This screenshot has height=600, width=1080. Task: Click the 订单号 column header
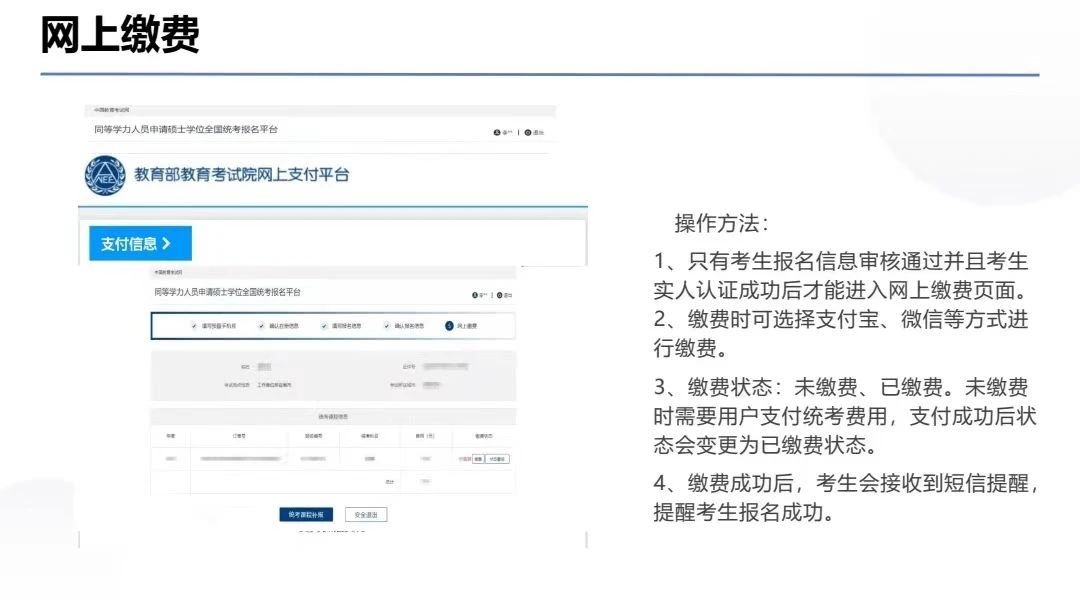pyautogui.click(x=239, y=436)
